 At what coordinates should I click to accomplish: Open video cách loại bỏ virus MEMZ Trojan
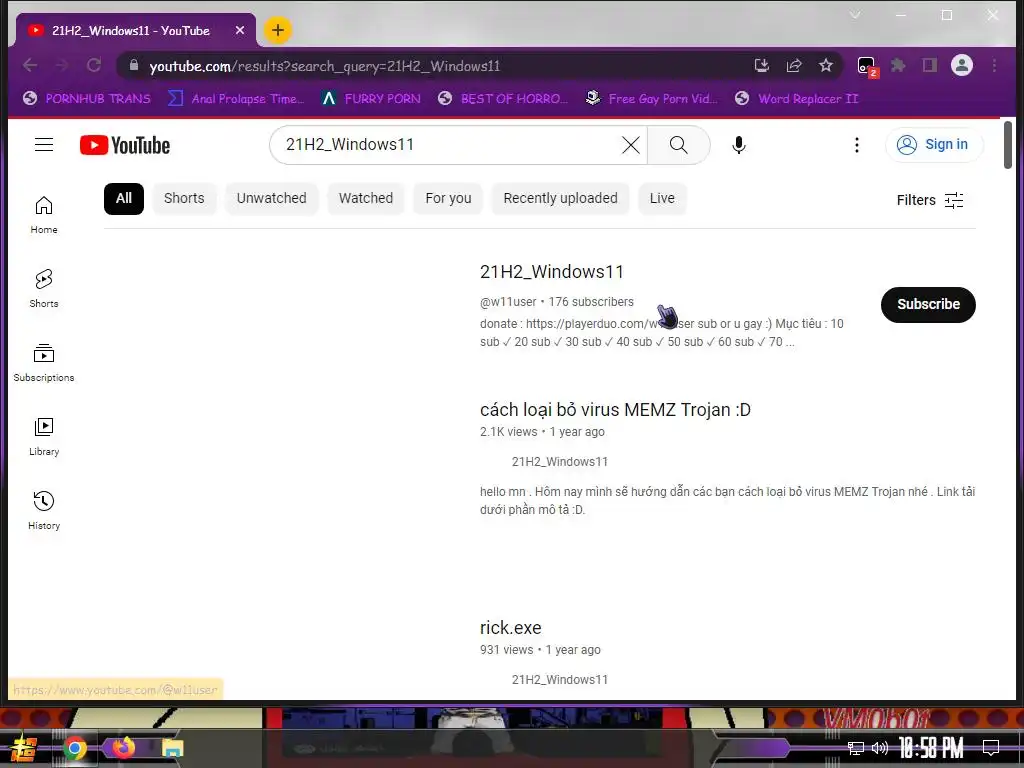click(615, 409)
